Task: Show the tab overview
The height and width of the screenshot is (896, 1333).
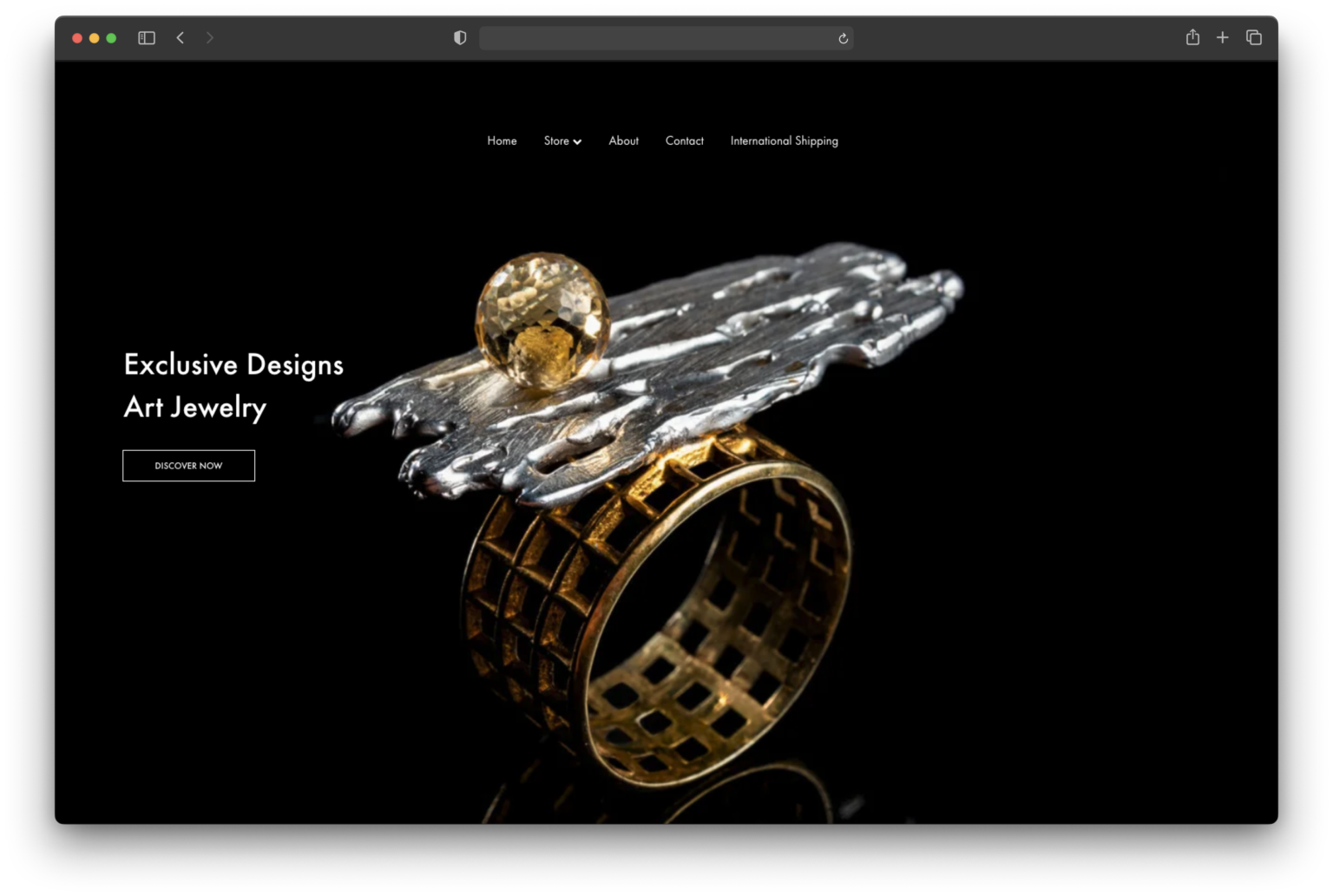Action: tap(1254, 37)
